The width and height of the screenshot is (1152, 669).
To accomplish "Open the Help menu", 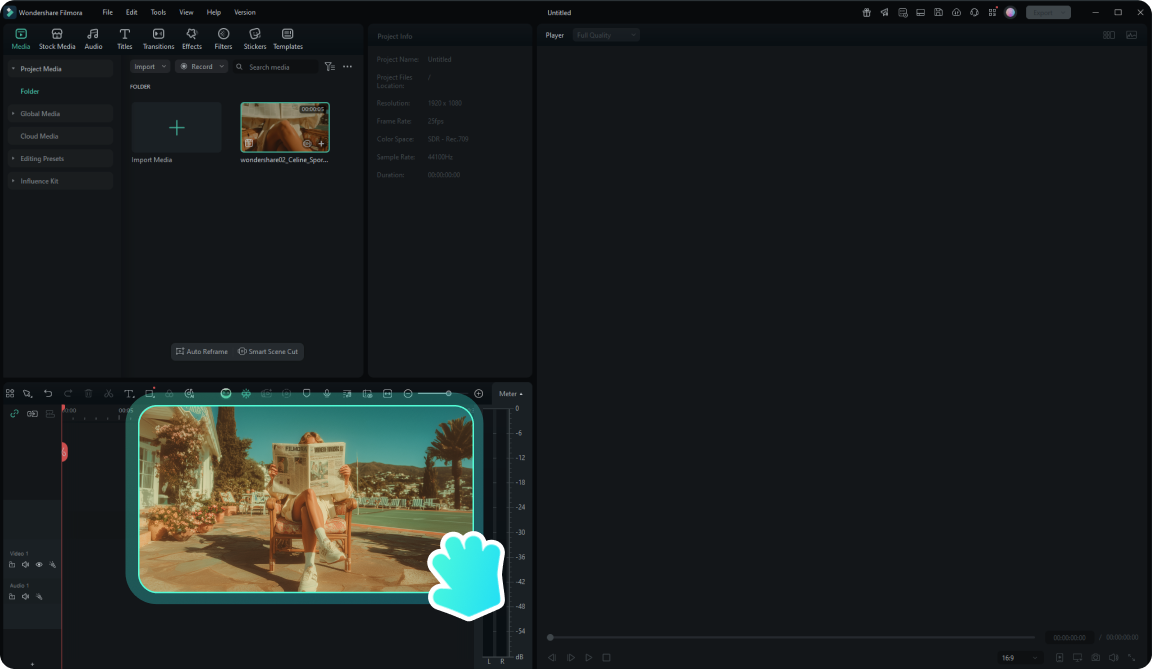I will tap(214, 12).
